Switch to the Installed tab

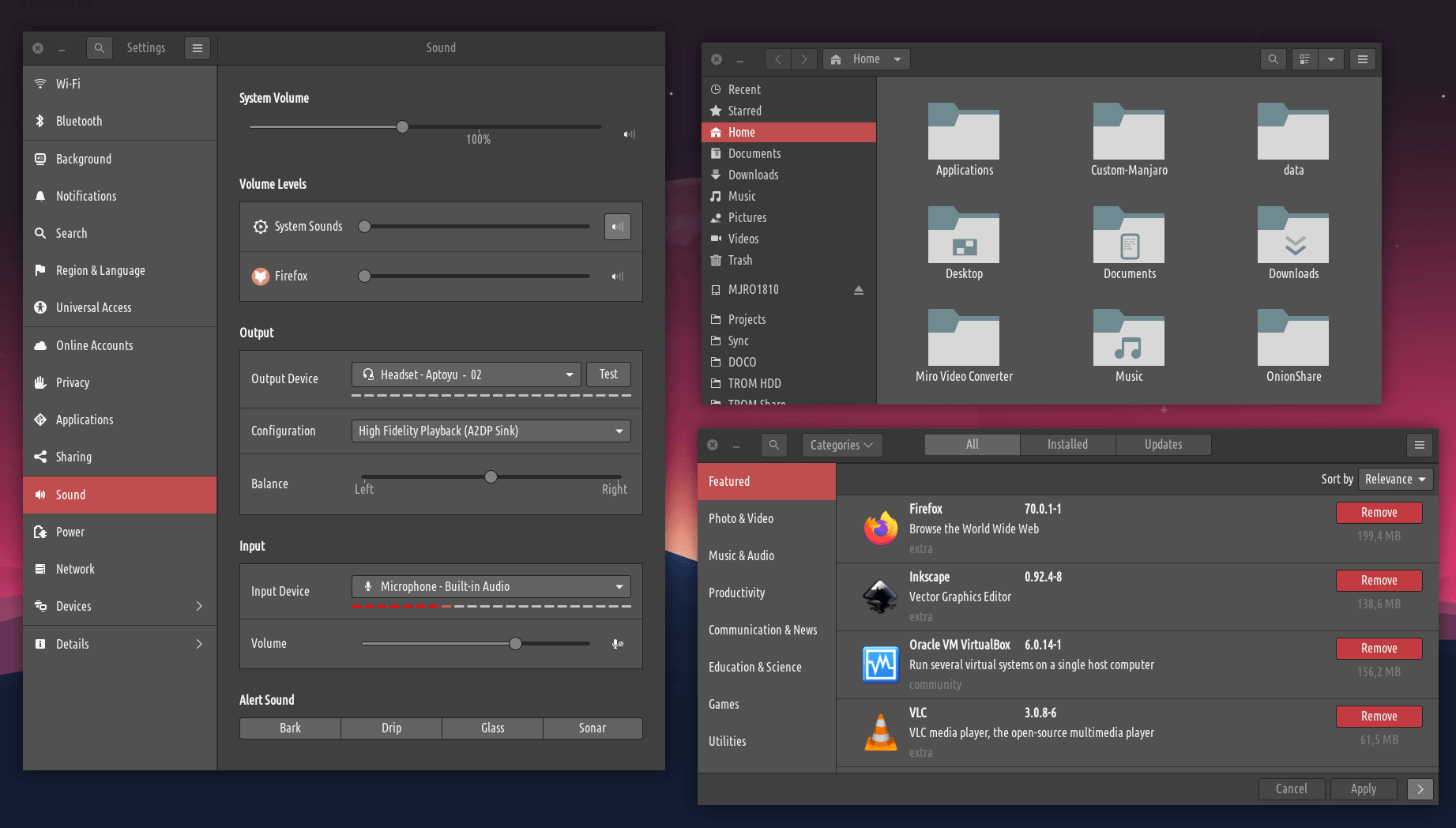click(x=1067, y=445)
